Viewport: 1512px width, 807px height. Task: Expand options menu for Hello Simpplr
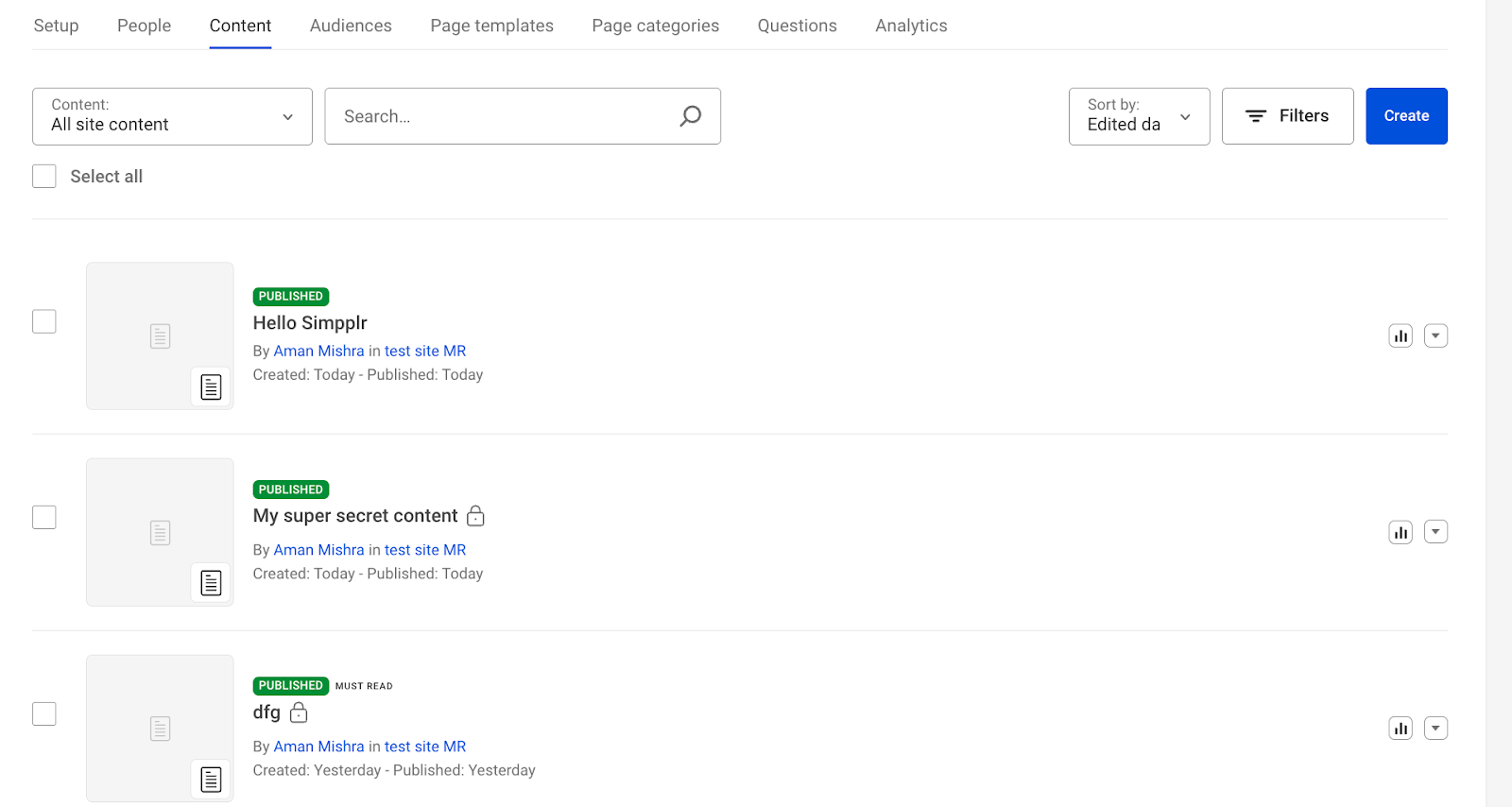click(x=1435, y=335)
